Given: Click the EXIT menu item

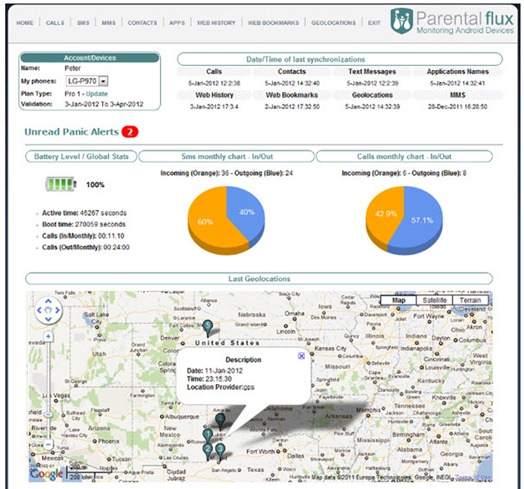Looking at the screenshot, I should coord(374,23).
